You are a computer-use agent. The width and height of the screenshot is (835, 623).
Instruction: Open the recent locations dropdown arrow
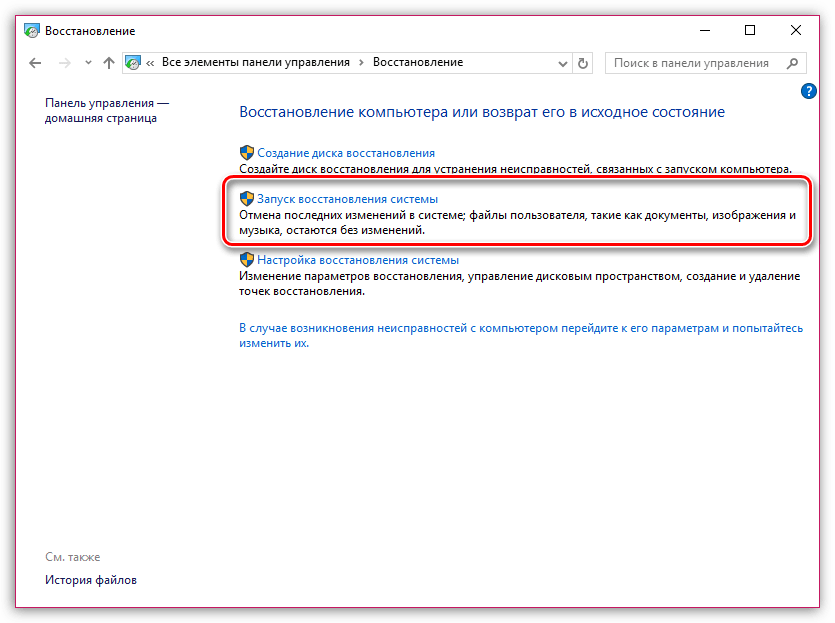[86, 63]
